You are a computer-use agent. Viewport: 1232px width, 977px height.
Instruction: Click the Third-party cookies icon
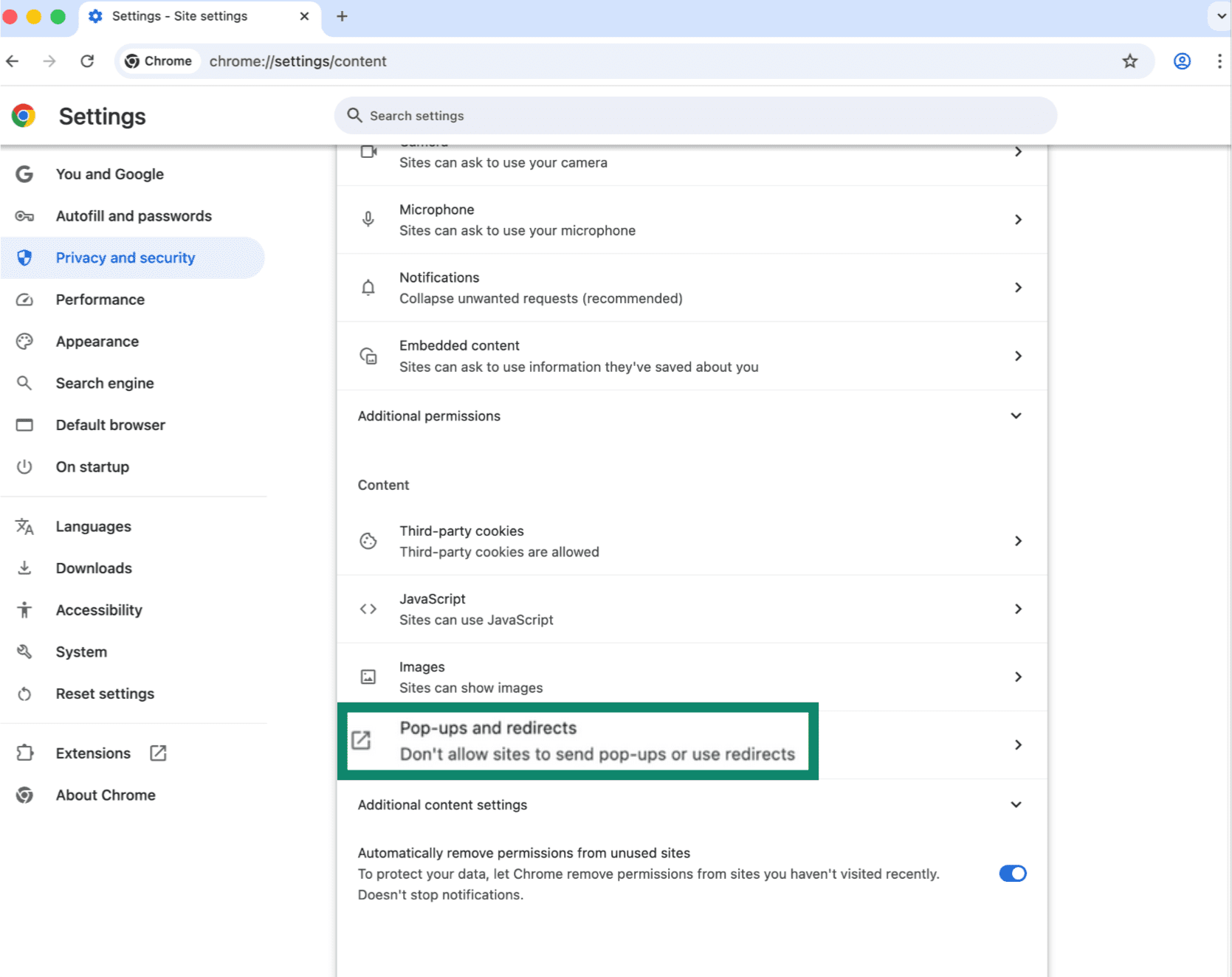[x=368, y=541]
